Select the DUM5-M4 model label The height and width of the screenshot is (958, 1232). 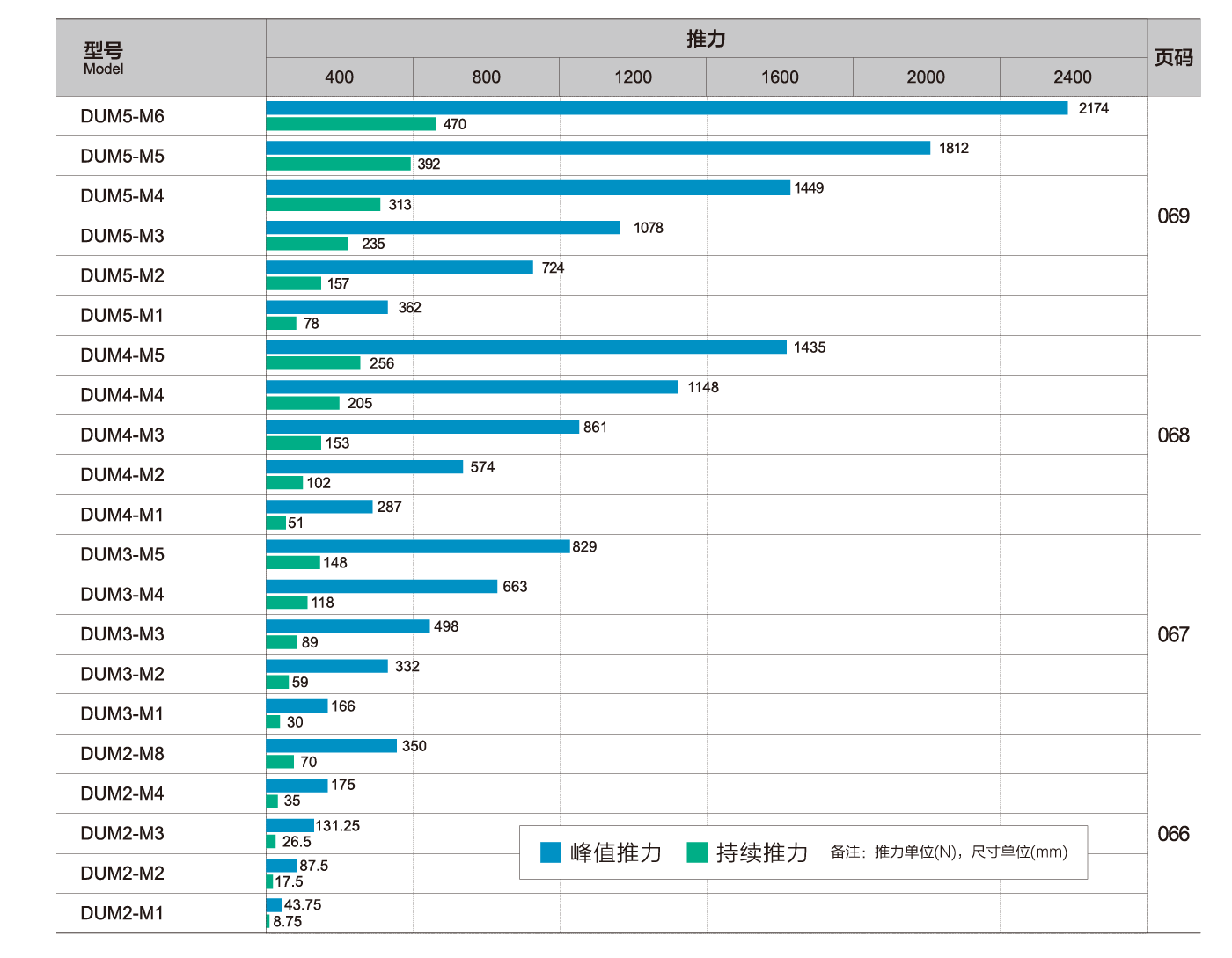[122, 196]
